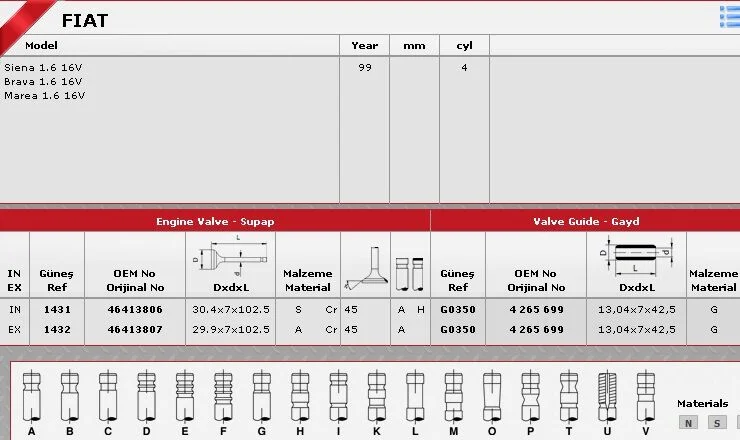Image resolution: width=740 pixels, height=440 pixels.
Task: Select valve stem type D diagram
Action: coord(147,396)
